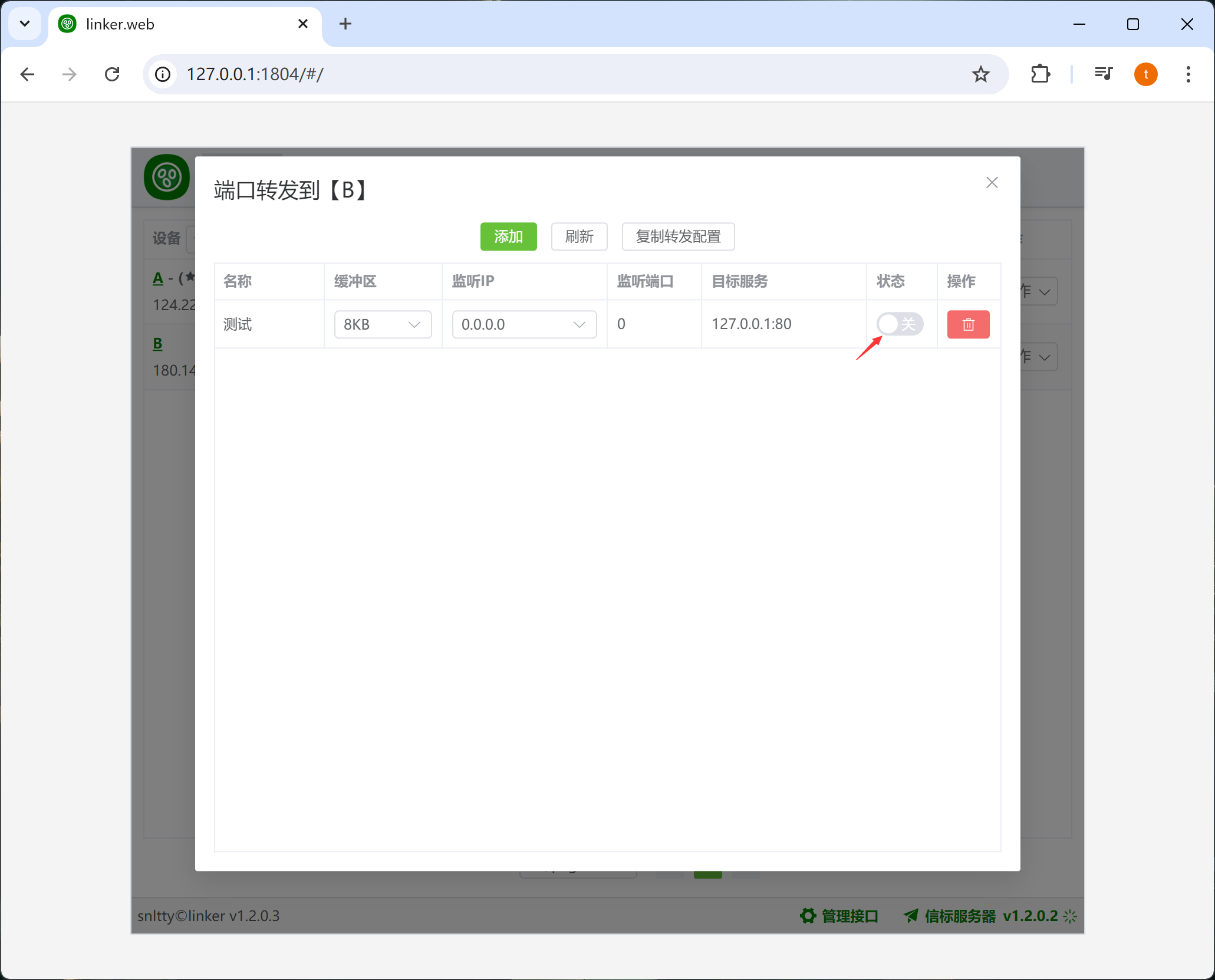The width and height of the screenshot is (1215, 980).
Task: Expand device A row action dropdown
Action: pos(1039,291)
